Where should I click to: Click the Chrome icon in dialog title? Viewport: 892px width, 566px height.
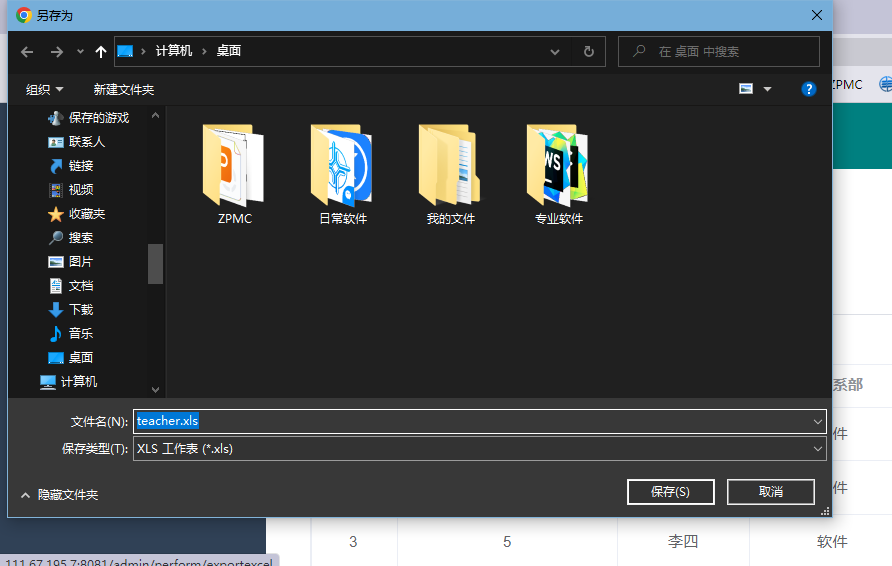(23, 15)
